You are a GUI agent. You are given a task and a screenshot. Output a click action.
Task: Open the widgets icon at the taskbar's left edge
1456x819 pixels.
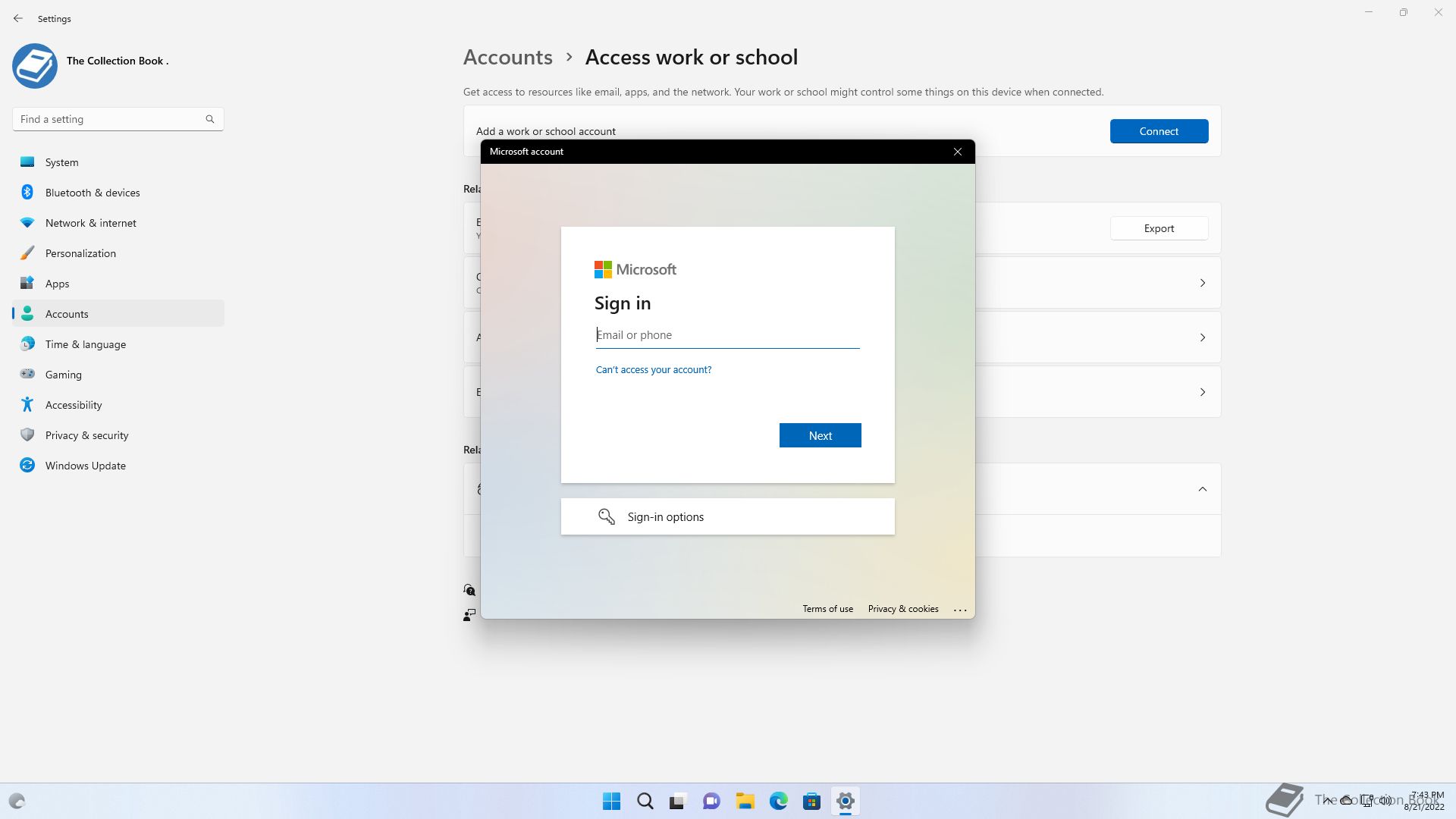(17, 801)
